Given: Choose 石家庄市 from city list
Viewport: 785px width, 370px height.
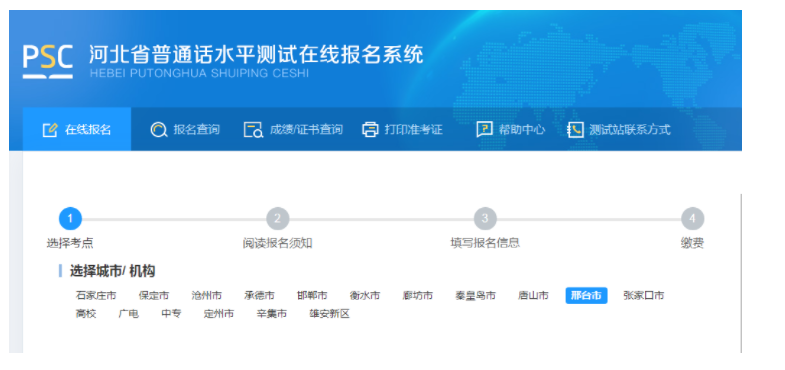Looking at the screenshot, I should (x=96, y=295).
